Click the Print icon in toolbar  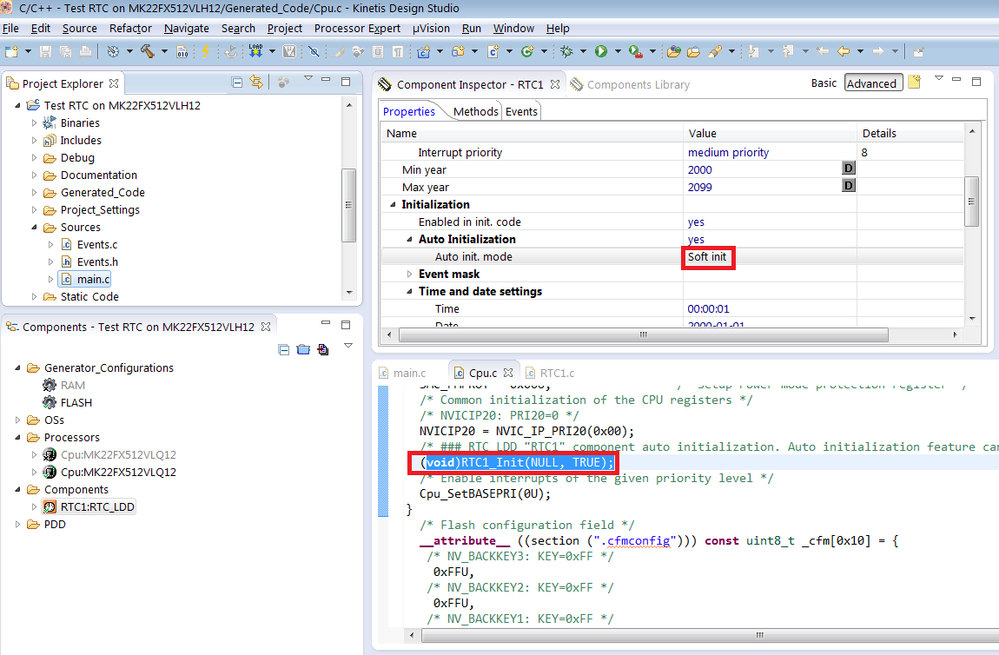click(x=85, y=52)
